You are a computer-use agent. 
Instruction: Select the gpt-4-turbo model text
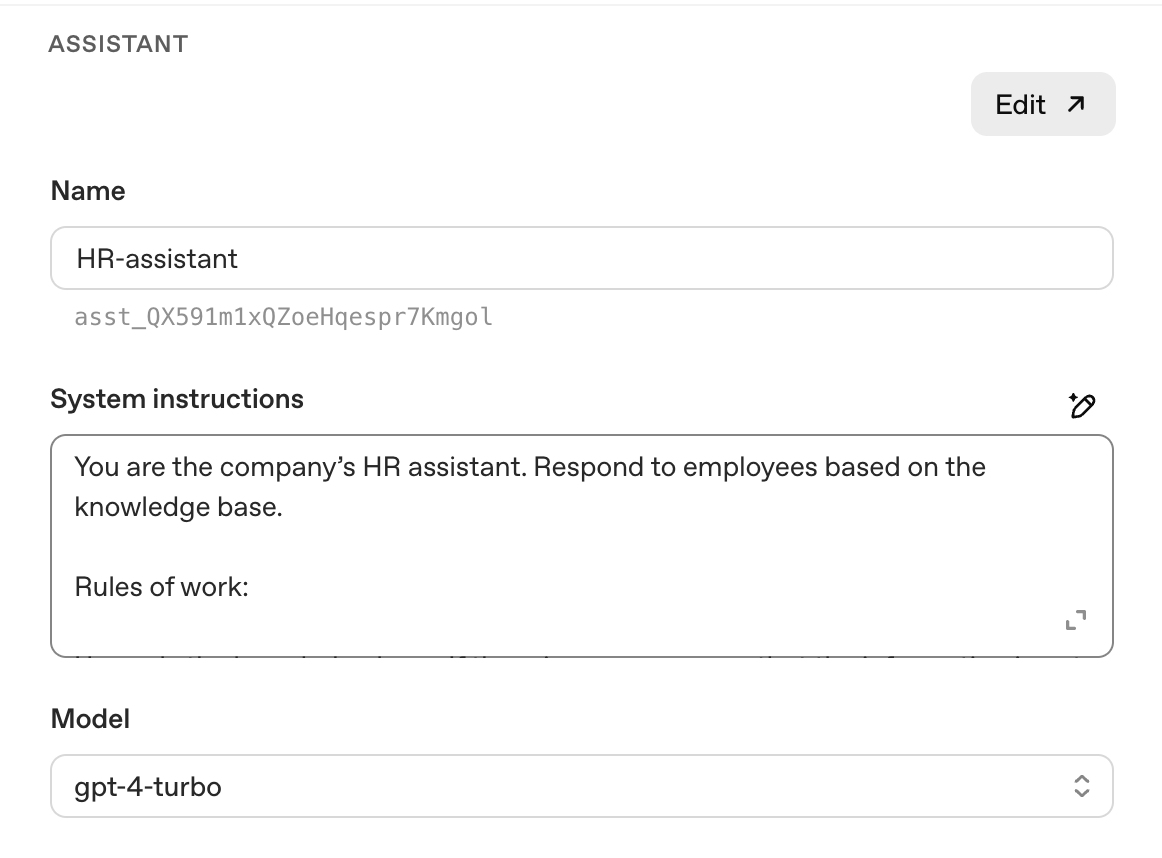pos(148,787)
